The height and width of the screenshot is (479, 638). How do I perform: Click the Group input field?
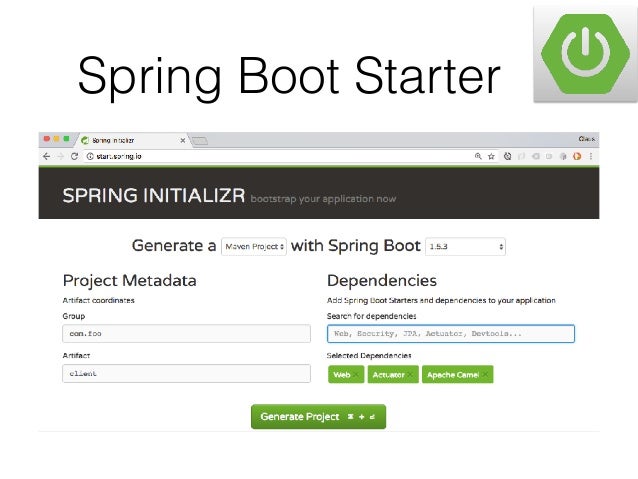(186, 334)
